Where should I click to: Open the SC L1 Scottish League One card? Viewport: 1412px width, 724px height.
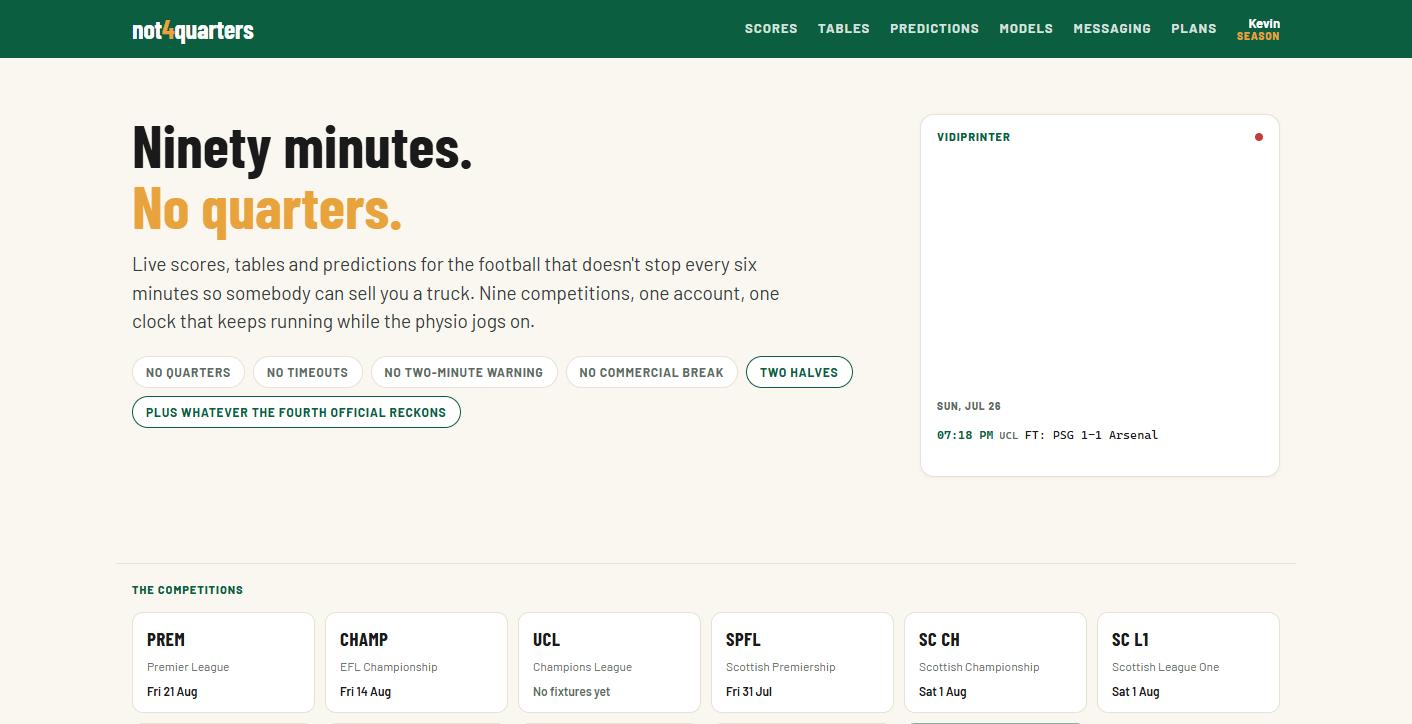tap(1188, 662)
